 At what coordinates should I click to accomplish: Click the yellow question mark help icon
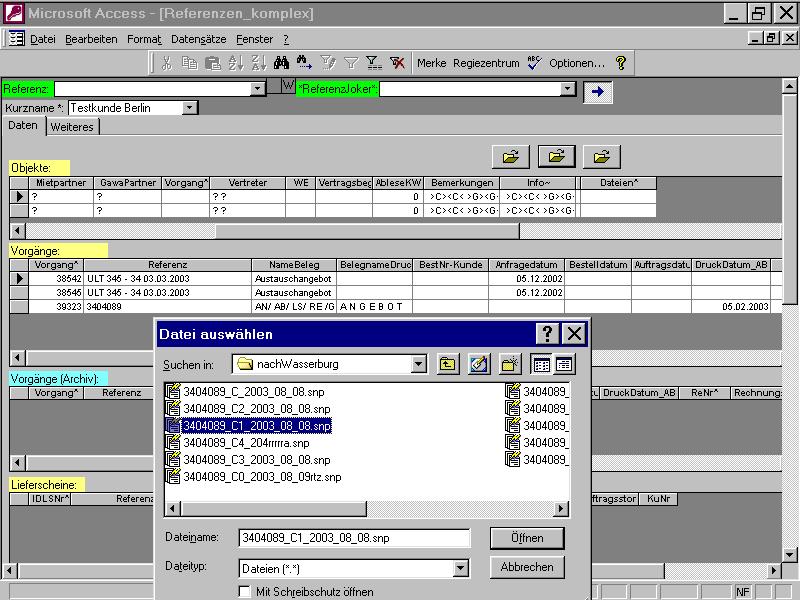click(x=621, y=62)
